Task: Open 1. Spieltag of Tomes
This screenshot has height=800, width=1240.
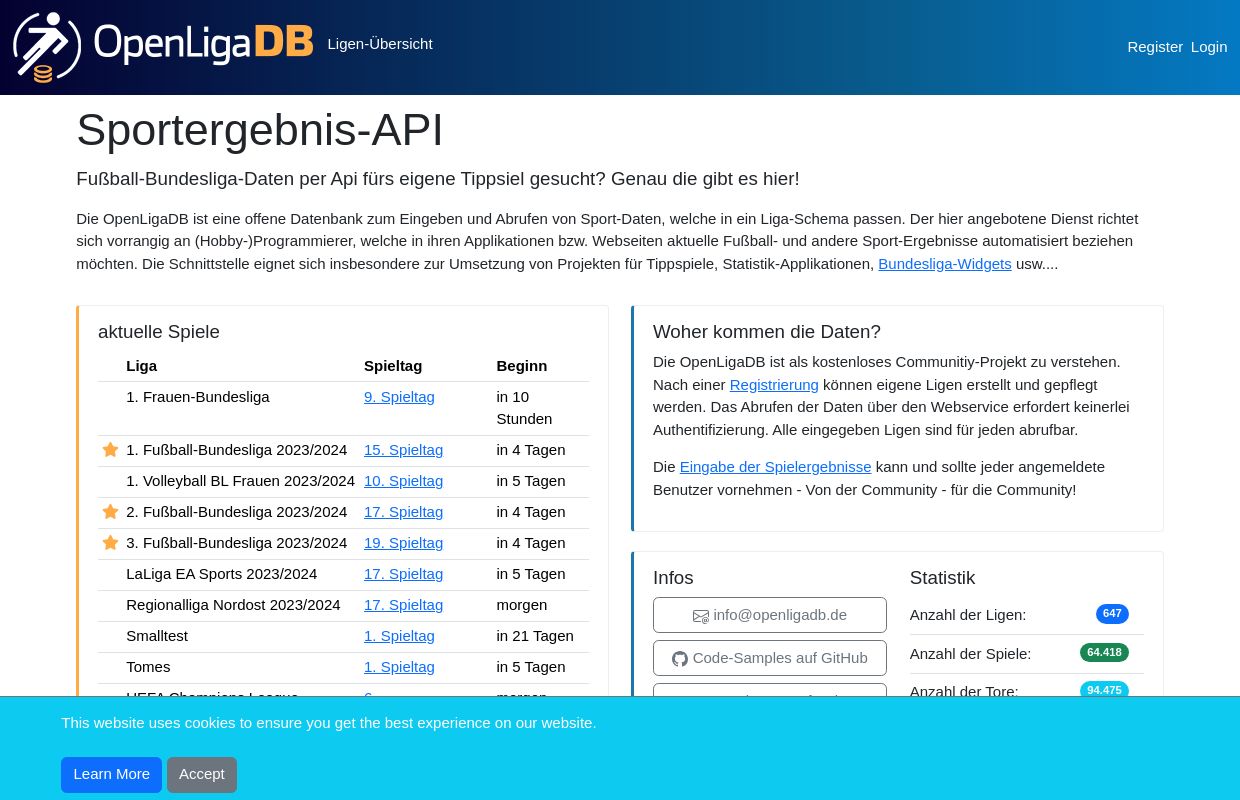Action: 399,667
